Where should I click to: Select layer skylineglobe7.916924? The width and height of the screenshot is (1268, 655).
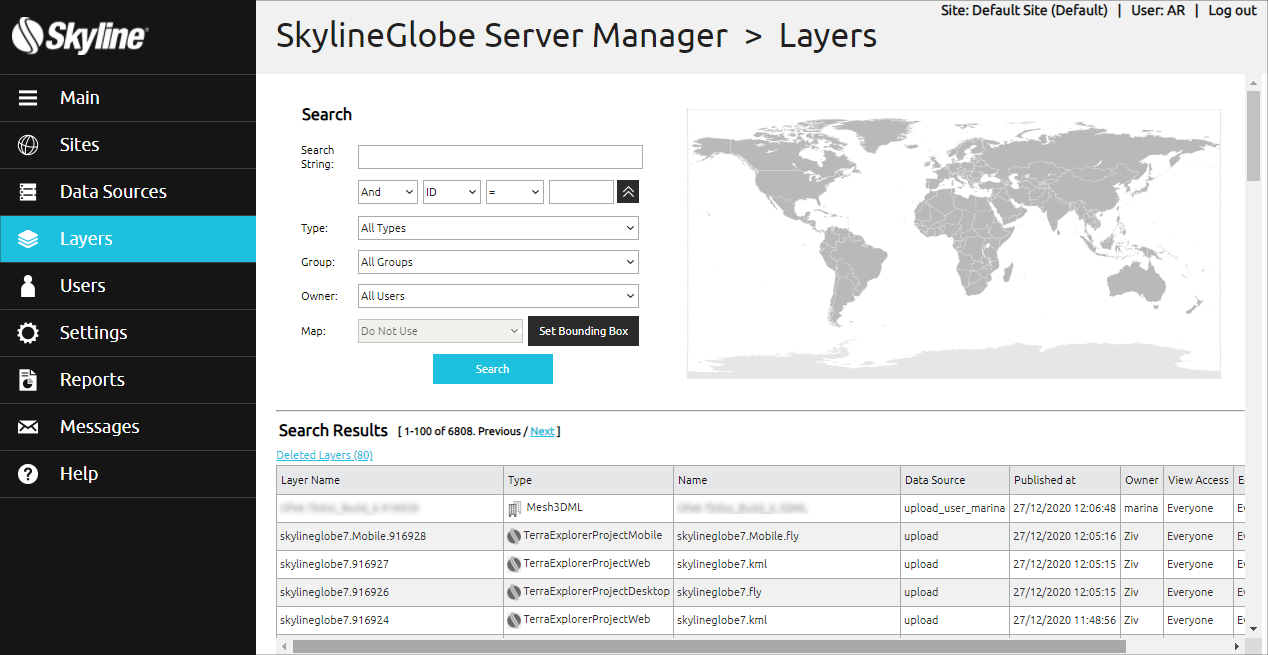[x=334, y=620]
